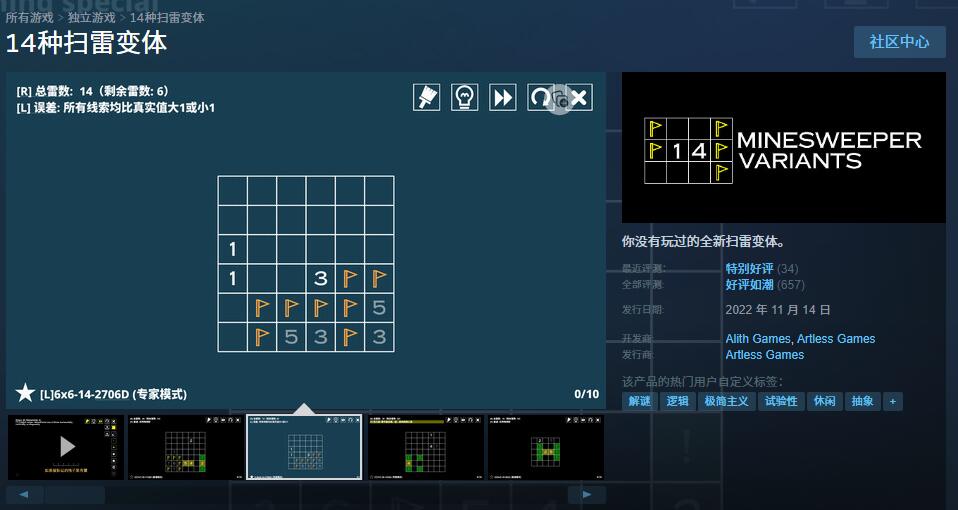Select the 极简主义 tag

[x=726, y=401]
